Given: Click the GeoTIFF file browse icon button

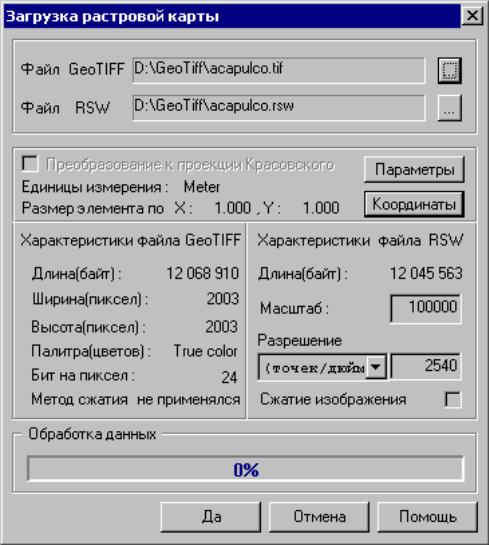Looking at the screenshot, I should coord(449,71).
